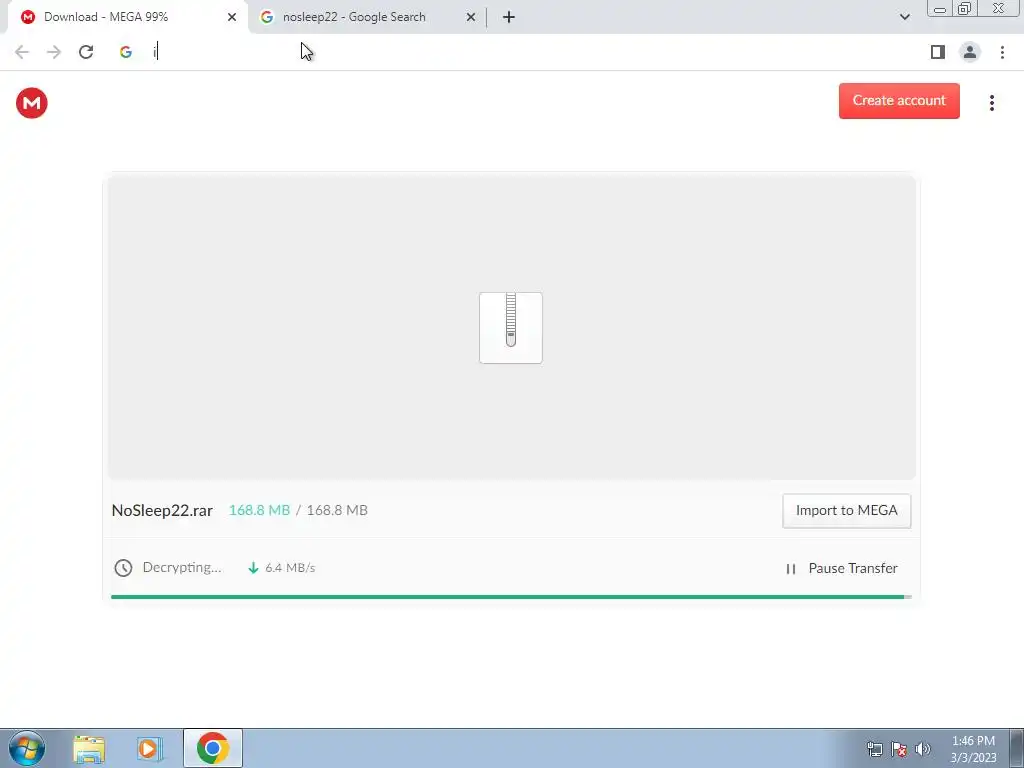Image resolution: width=1024 pixels, height=768 pixels.
Task: Open the tab search dropdown arrow
Action: [904, 17]
